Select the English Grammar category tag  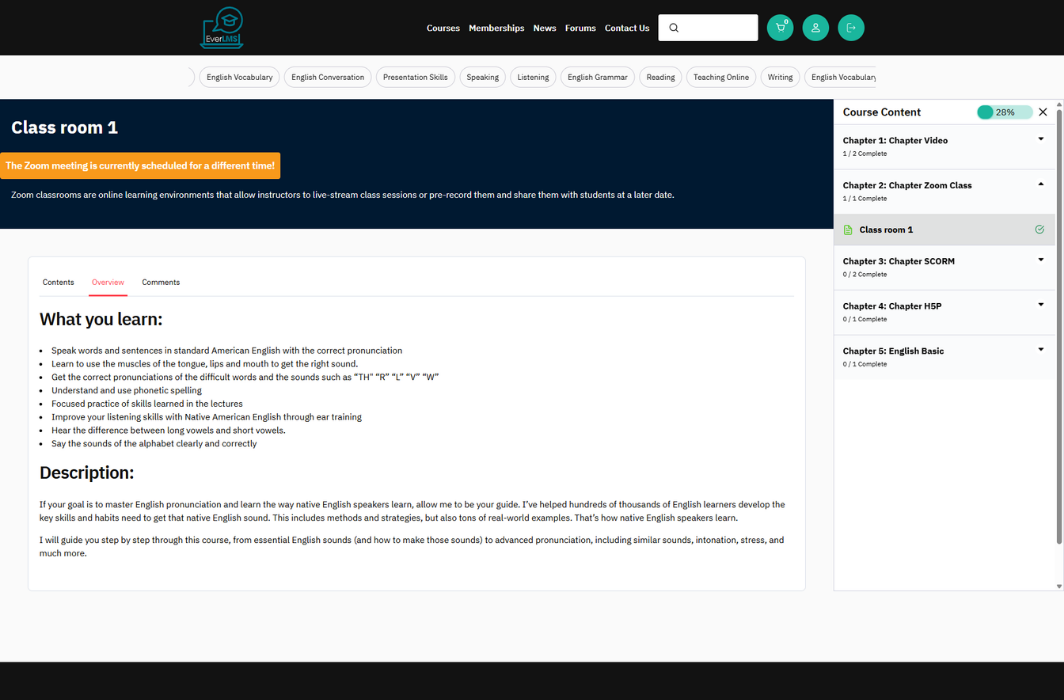[597, 77]
